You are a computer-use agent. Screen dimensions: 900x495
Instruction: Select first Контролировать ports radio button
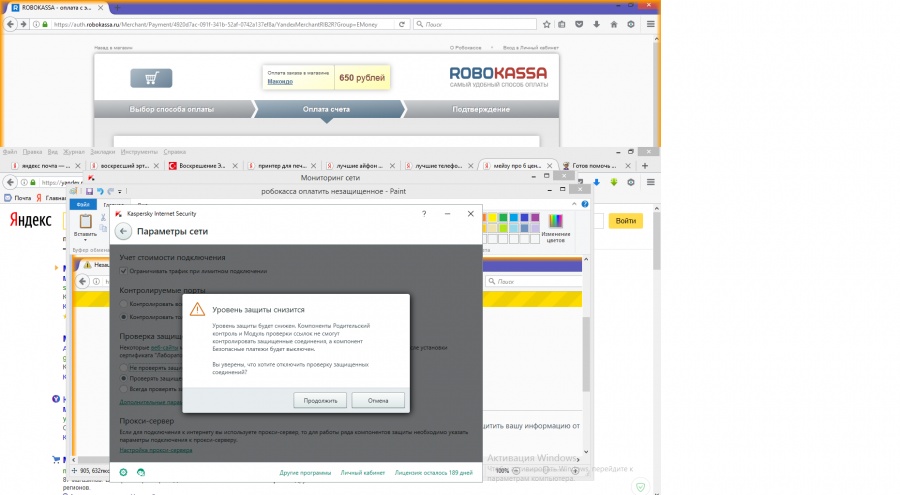[123, 304]
